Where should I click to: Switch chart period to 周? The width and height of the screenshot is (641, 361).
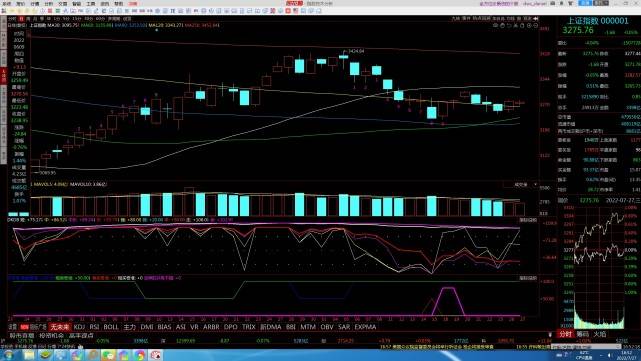pos(28,19)
